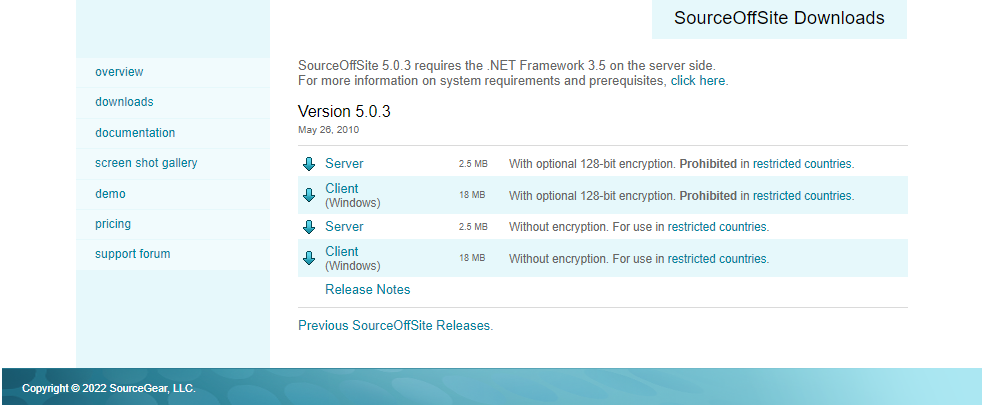Open restricted countries link in first Server row
The width and height of the screenshot is (984, 405).
click(803, 164)
